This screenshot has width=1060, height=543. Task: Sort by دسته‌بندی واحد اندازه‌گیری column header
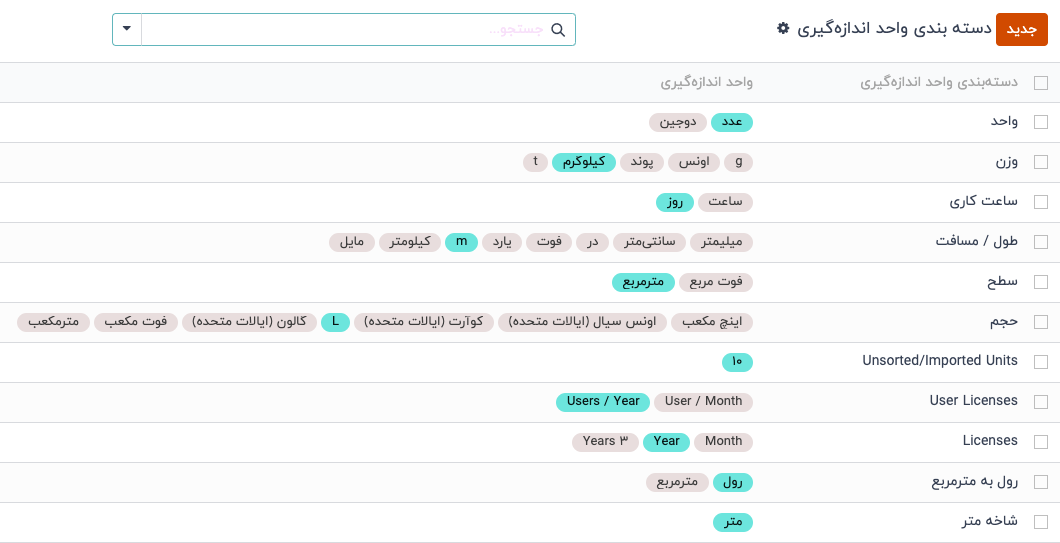[939, 82]
